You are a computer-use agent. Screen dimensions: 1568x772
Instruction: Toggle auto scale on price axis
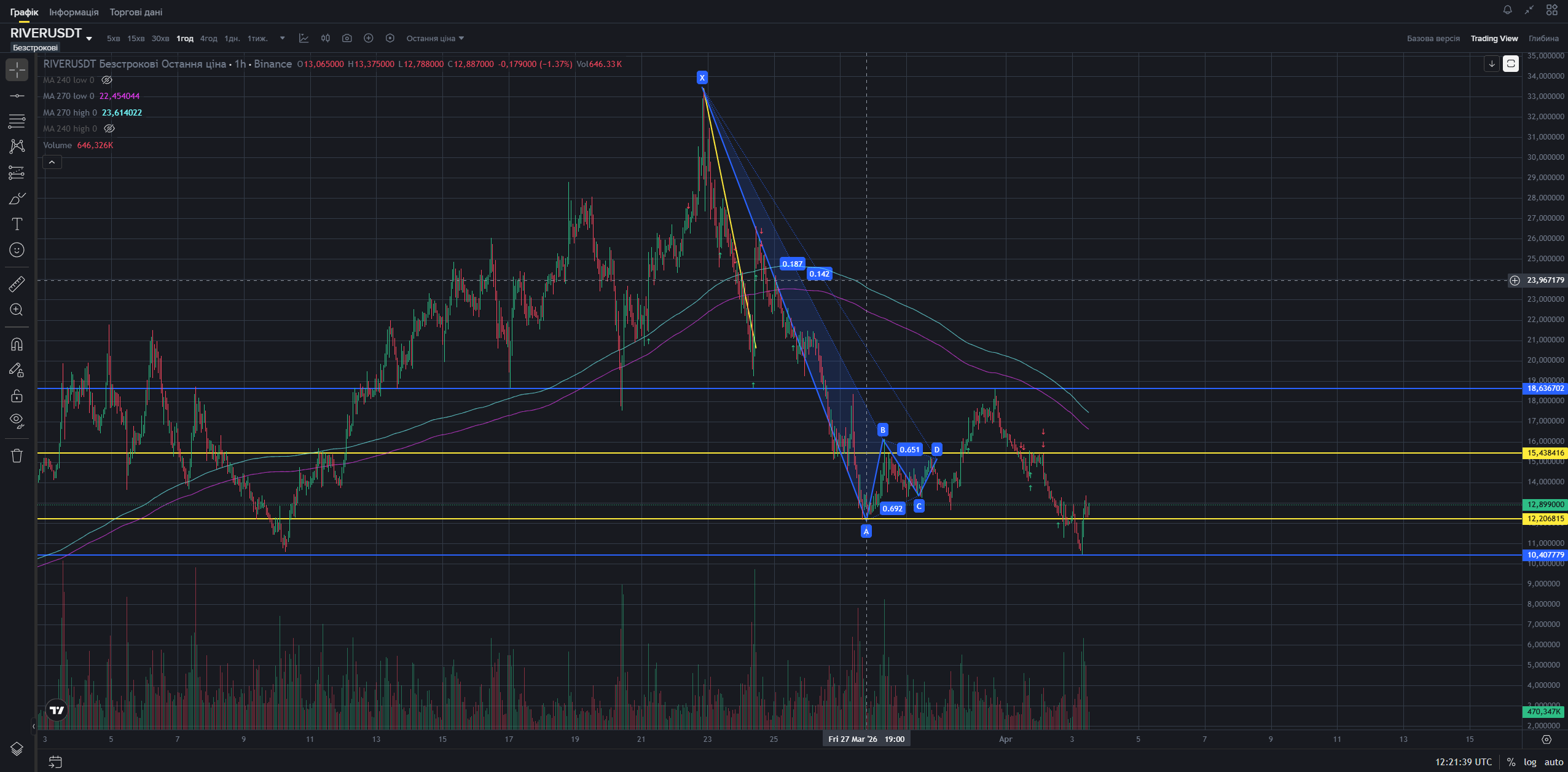(x=1554, y=762)
